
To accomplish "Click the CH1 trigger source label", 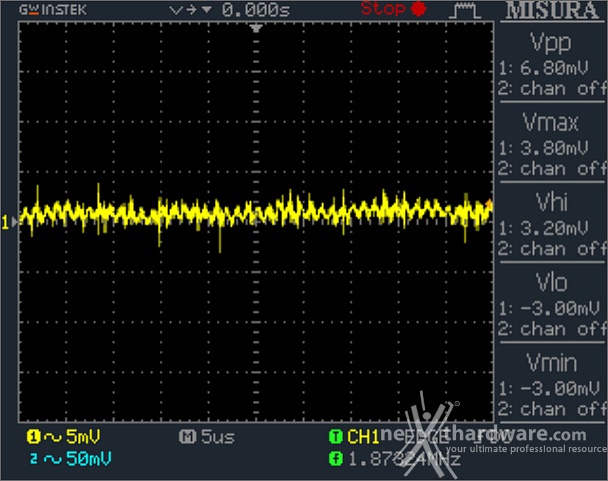I will pos(363,437).
